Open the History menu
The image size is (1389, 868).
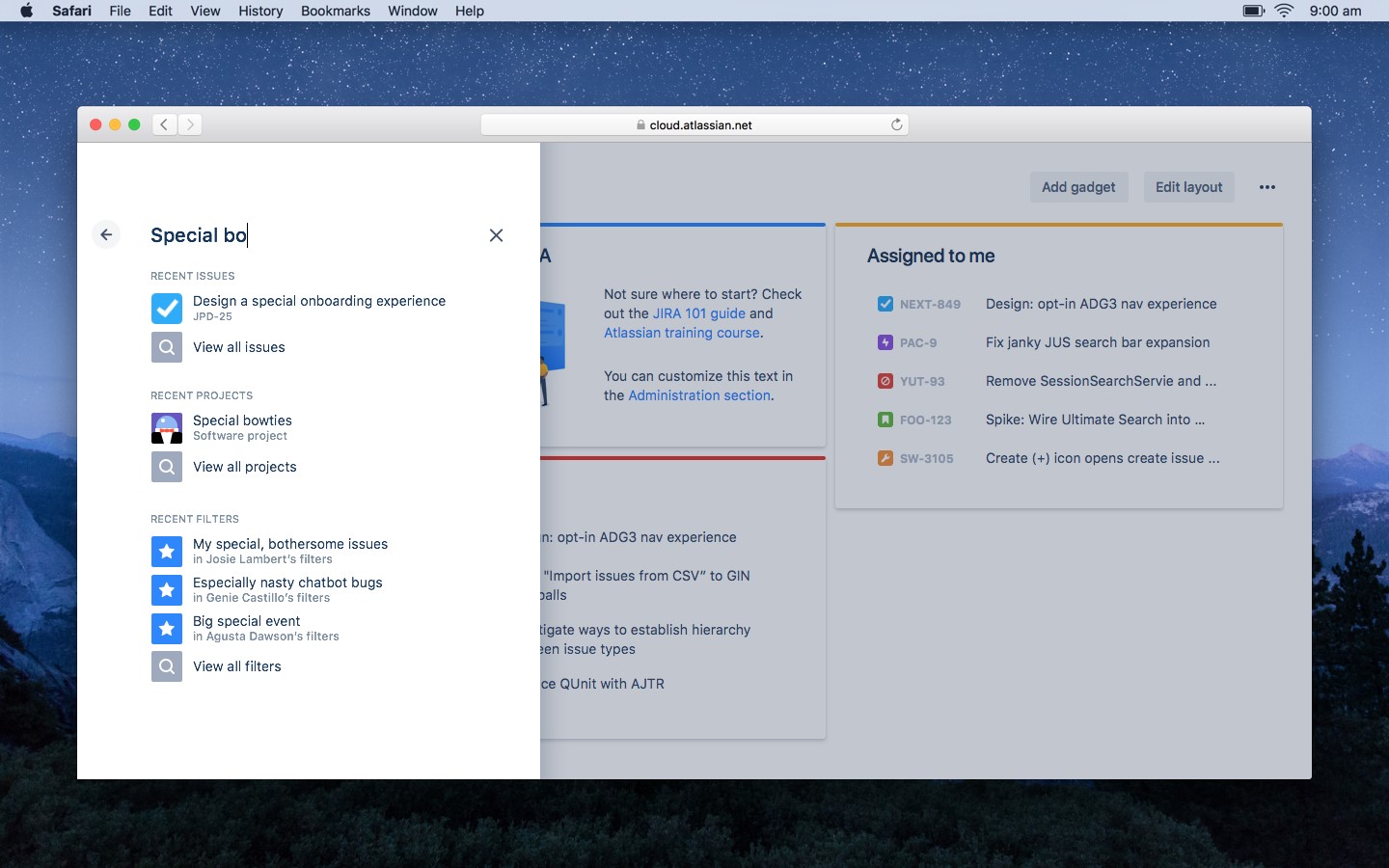tap(260, 11)
